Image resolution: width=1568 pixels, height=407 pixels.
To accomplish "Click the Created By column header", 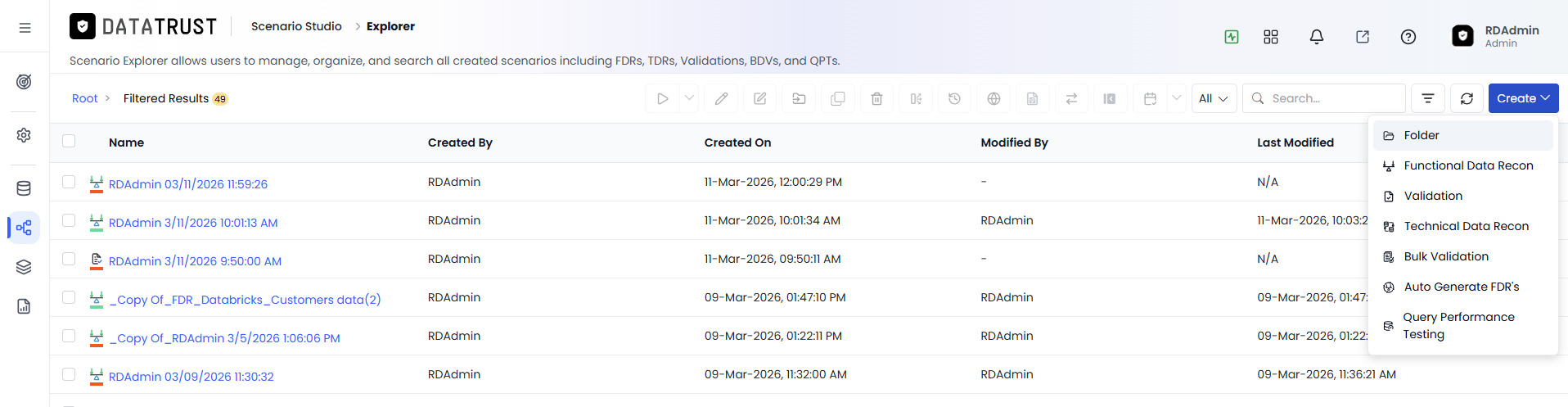I will click(x=460, y=142).
